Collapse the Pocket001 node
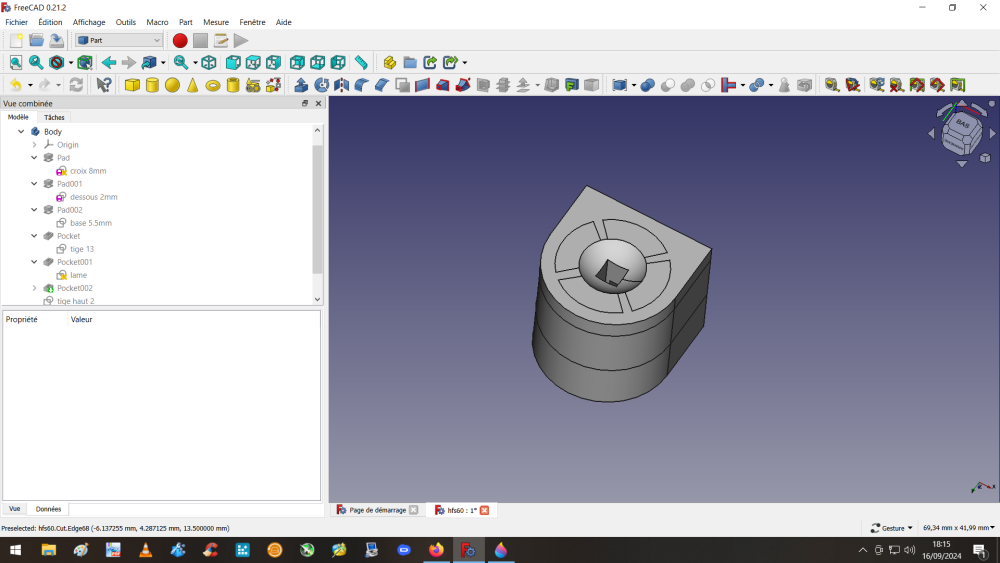 point(34,262)
